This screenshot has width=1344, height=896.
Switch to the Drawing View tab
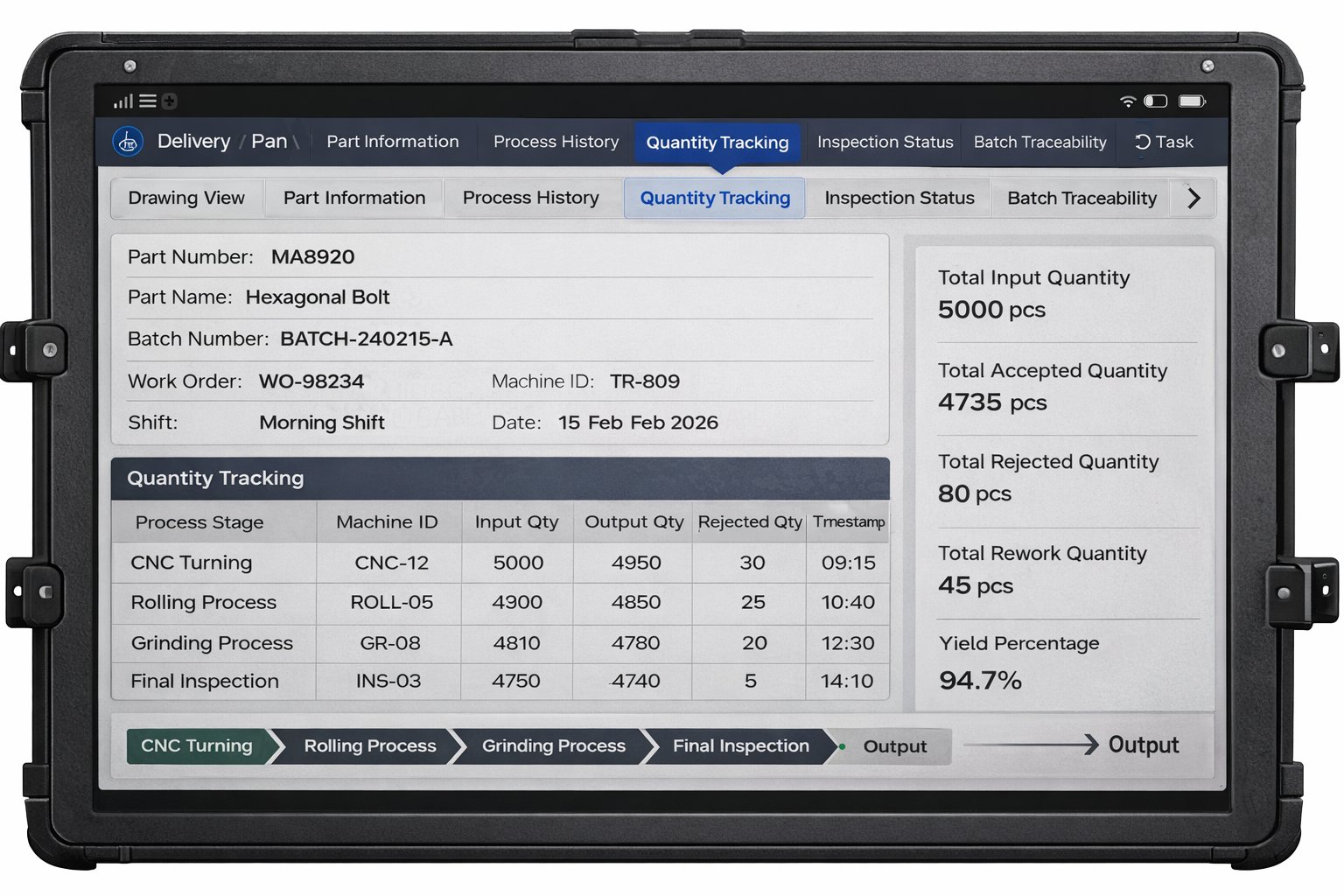coord(186,198)
